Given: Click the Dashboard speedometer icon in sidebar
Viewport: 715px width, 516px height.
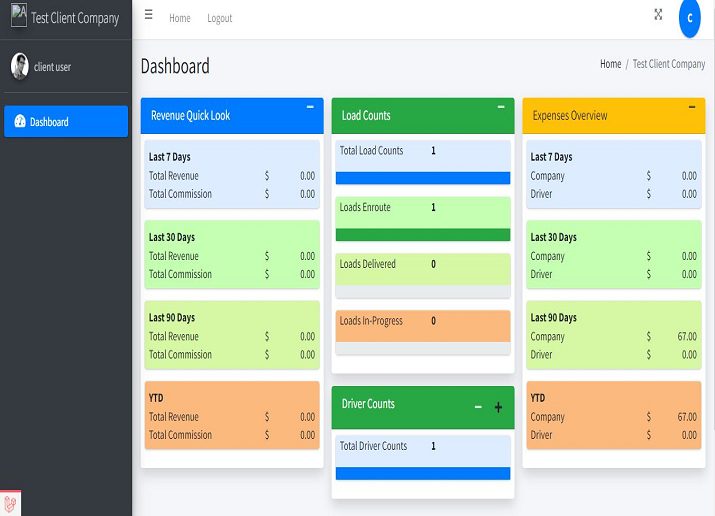Looking at the screenshot, I should point(19,122).
